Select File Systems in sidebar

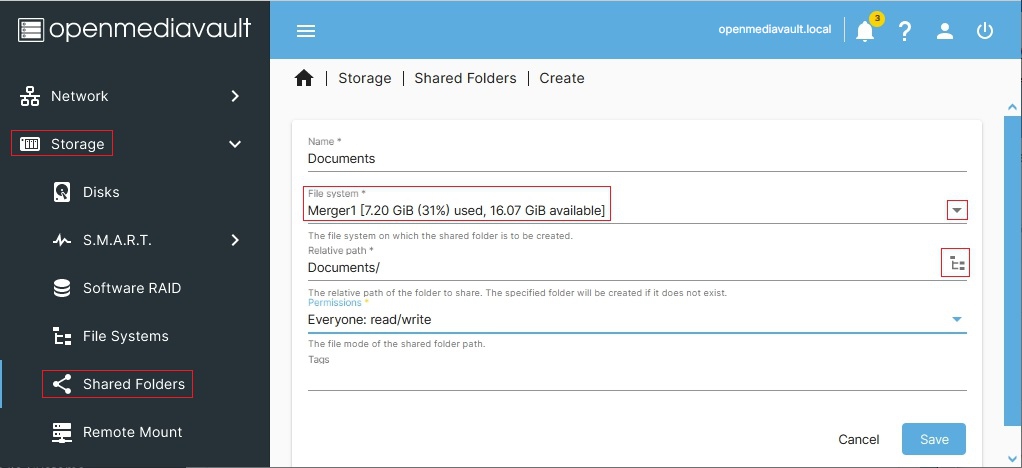pos(125,336)
